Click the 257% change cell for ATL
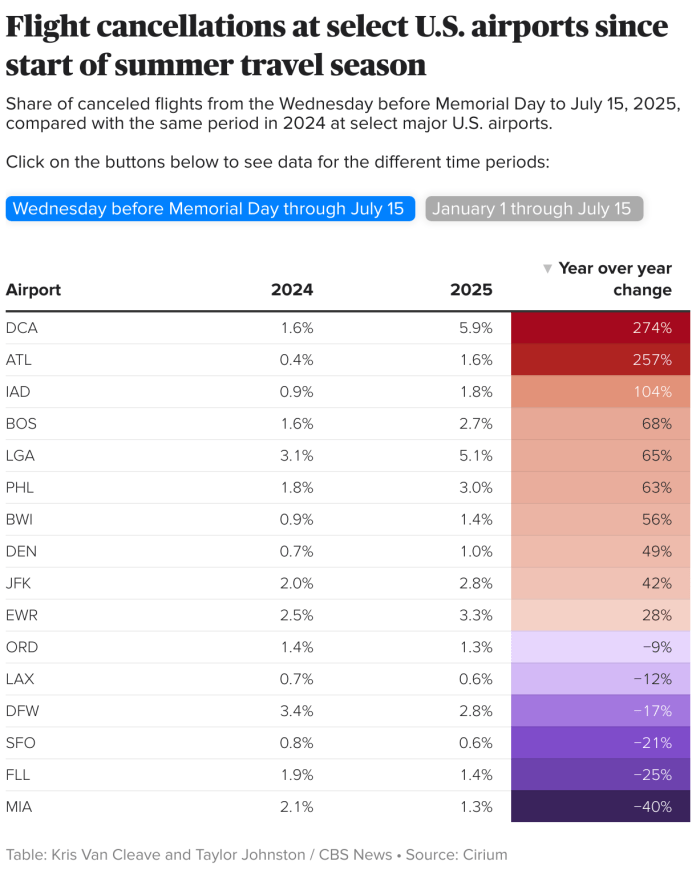The image size is (696, 870). pyautogui.click(x=600, y=359)
